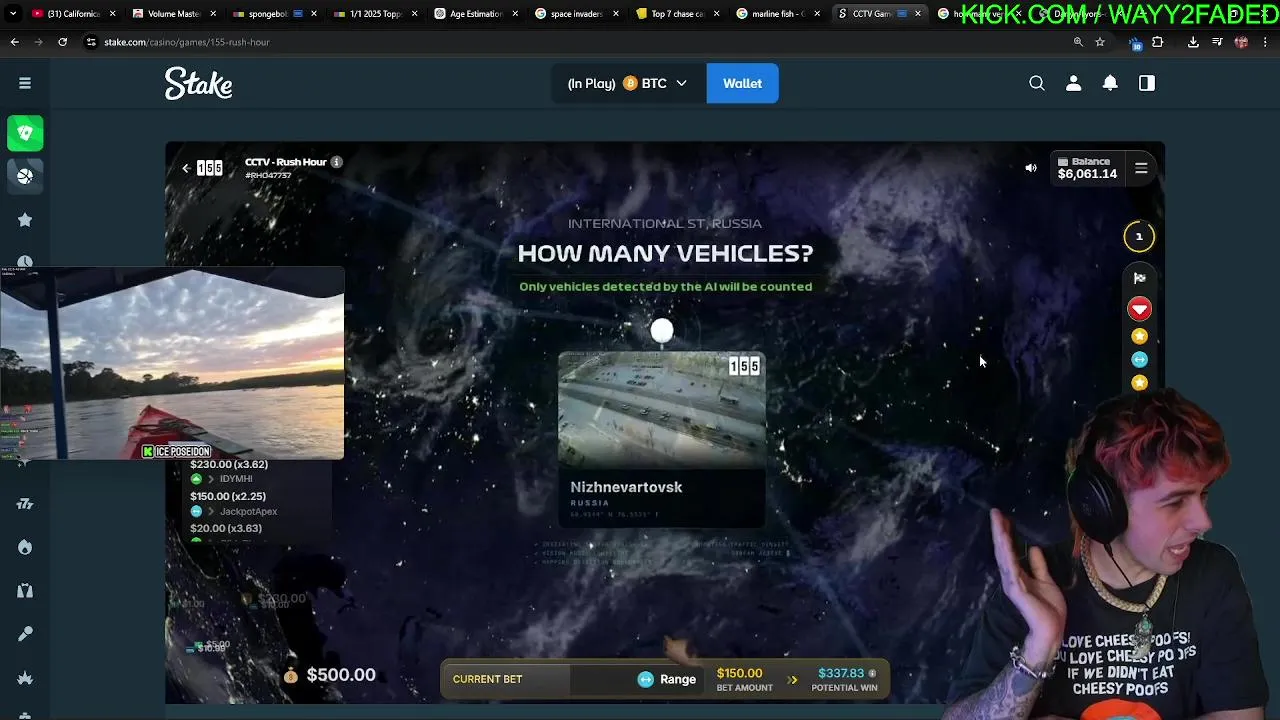Click the browser back arrow
The height and width of the screenshot is (720, 1280).
[x=14, y=42]
